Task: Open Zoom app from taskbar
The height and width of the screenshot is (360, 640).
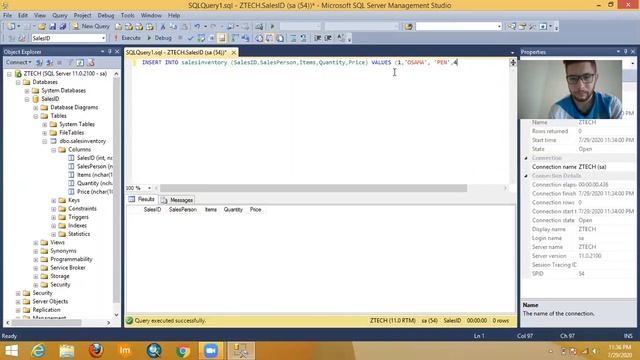Action: coord(211,351)
